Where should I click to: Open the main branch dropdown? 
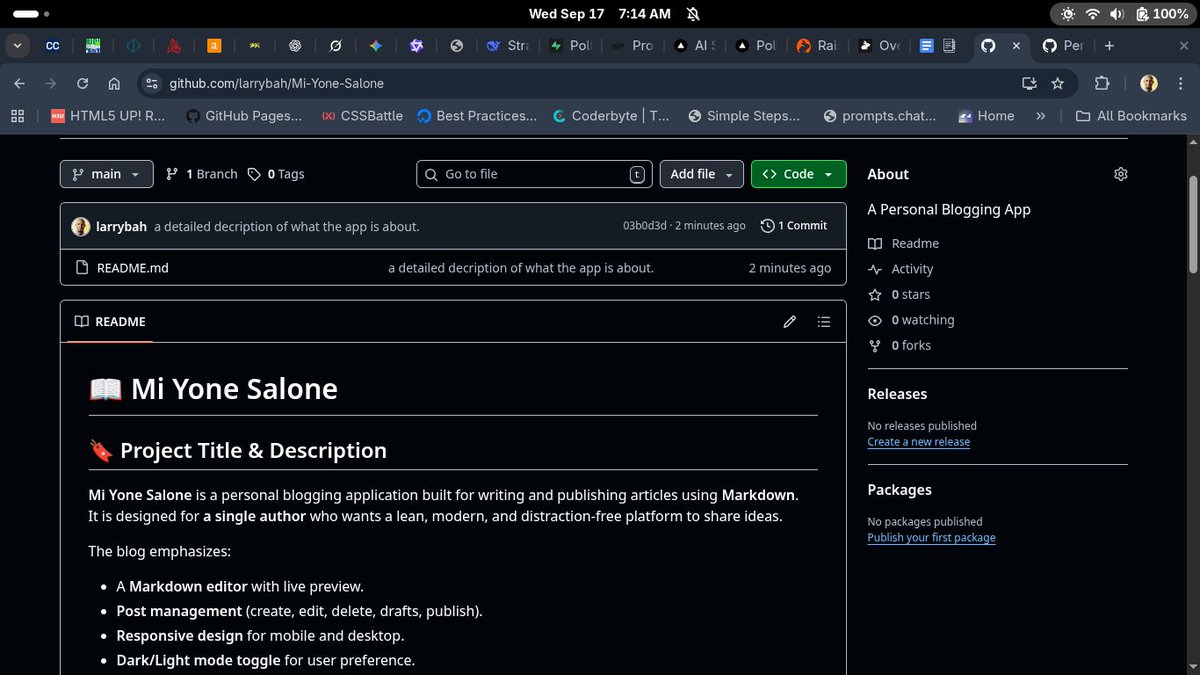[106, 174]
